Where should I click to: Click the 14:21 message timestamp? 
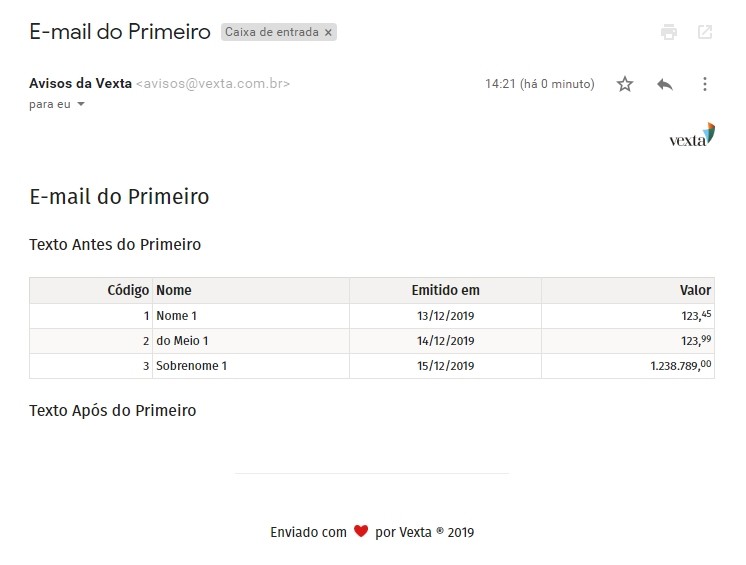point(539,84)
